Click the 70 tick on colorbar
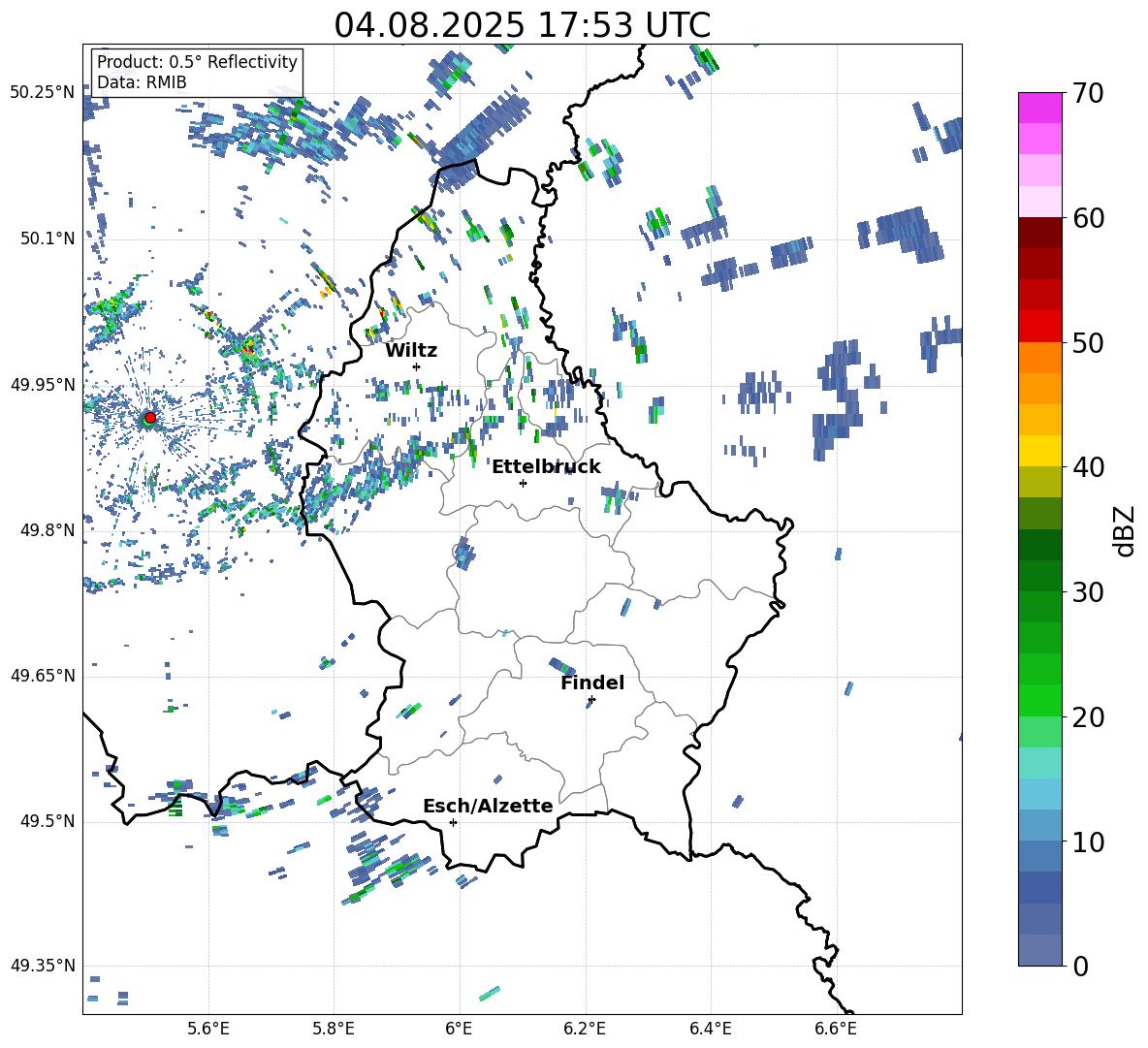 (x=1089, y=94)
